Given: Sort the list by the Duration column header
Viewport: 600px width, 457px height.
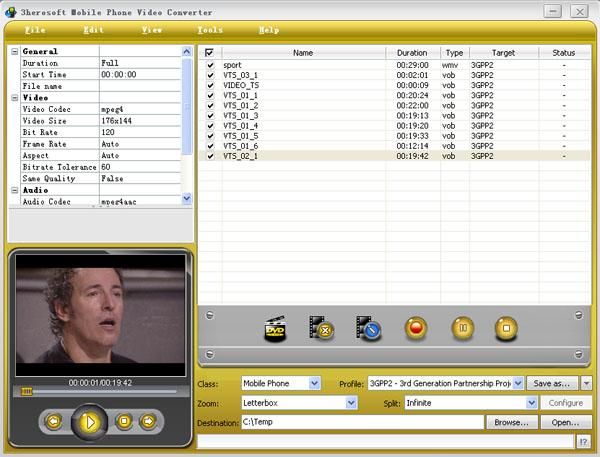Looking at the screenshot, I should pyautogui.click(x=412, y=52).
